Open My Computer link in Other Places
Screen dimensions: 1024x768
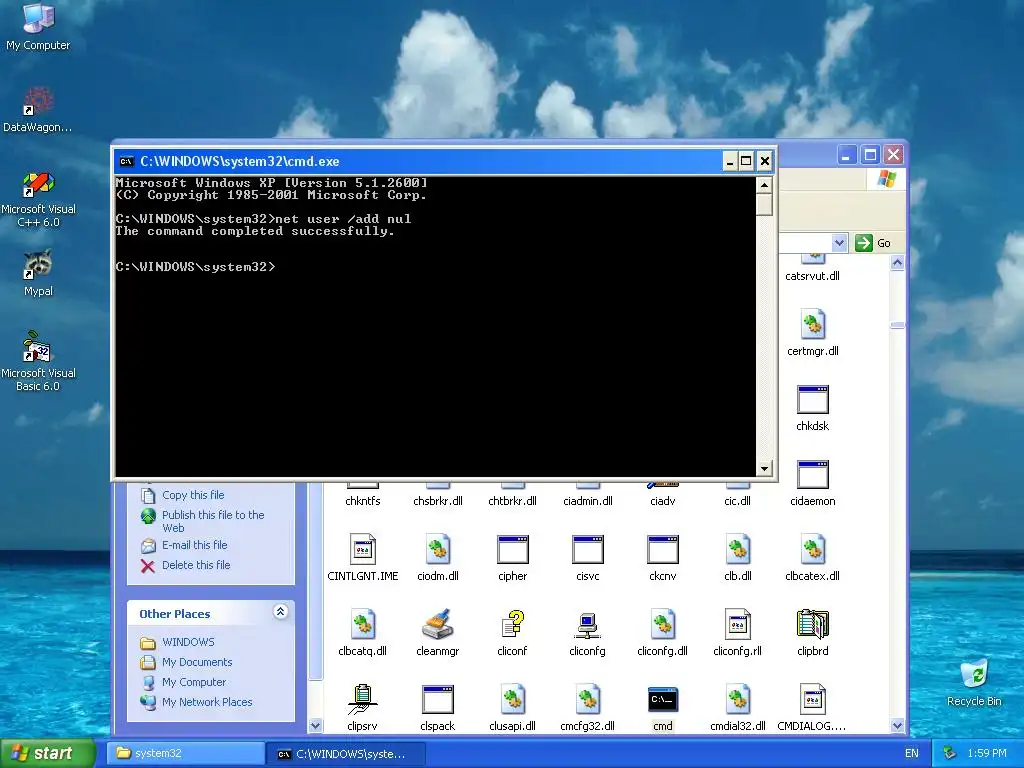pos(194,682)
